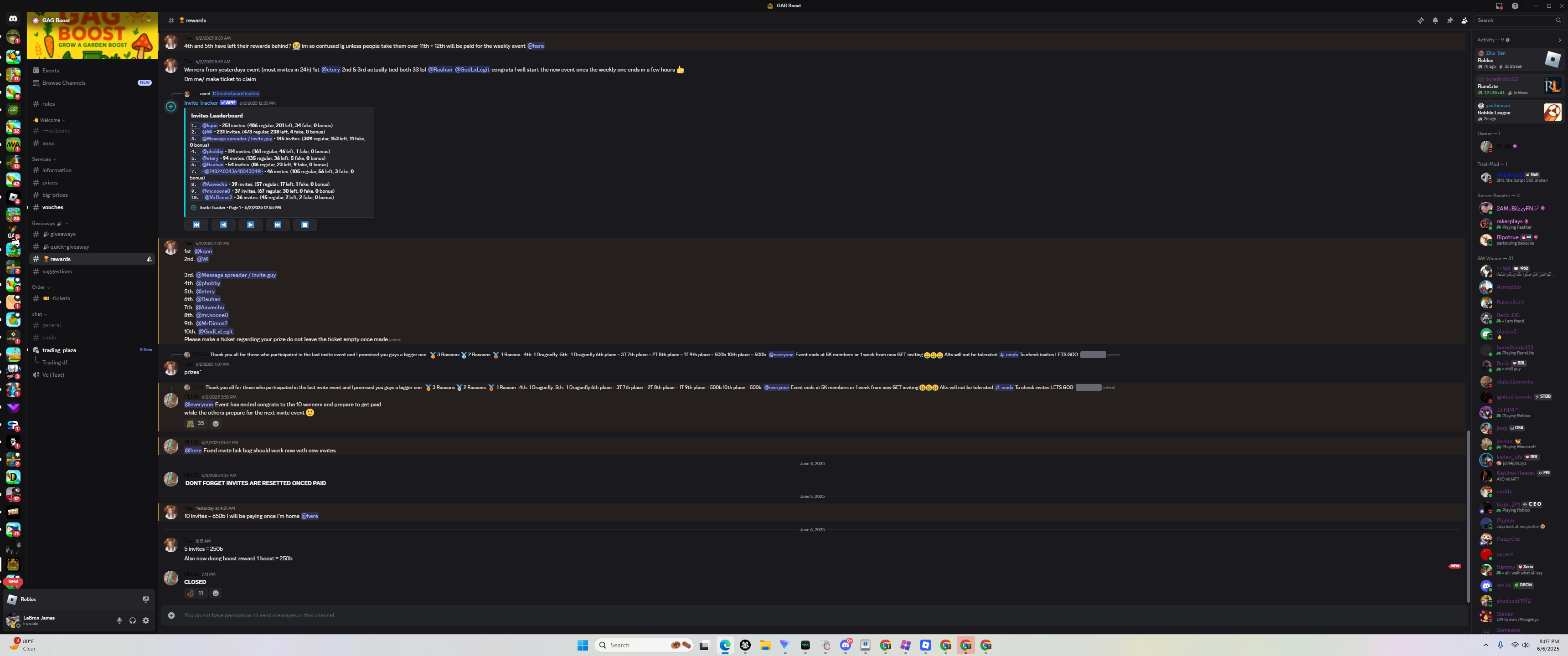Expand the Activity panel chevron
The image size is (1568, 656).
click(x=1559, y=40)
